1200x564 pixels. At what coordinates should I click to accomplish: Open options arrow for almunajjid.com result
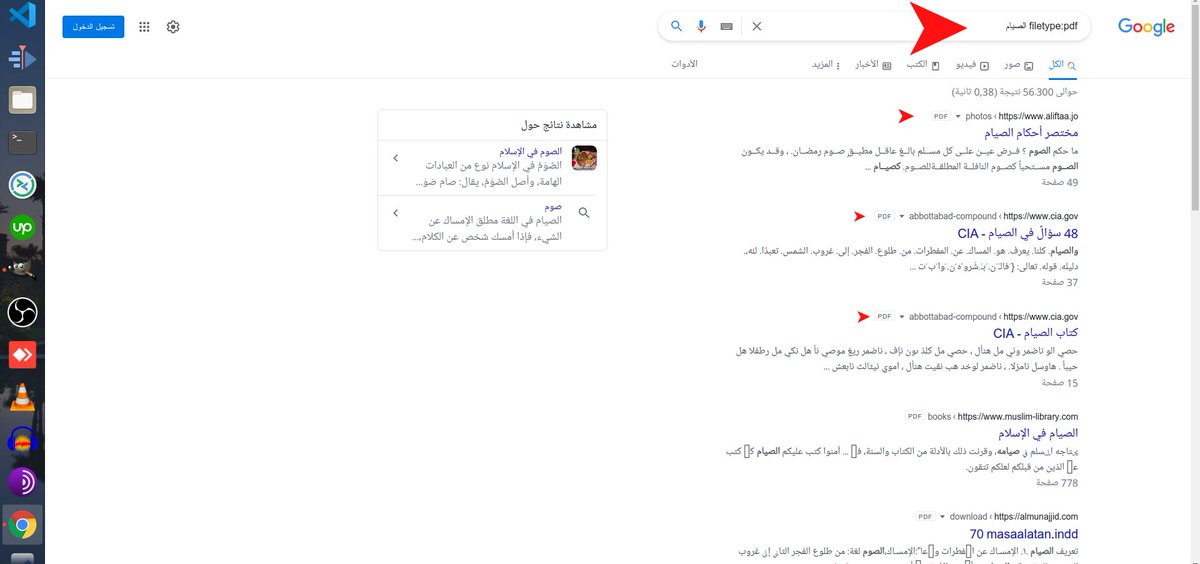point(941,517)
